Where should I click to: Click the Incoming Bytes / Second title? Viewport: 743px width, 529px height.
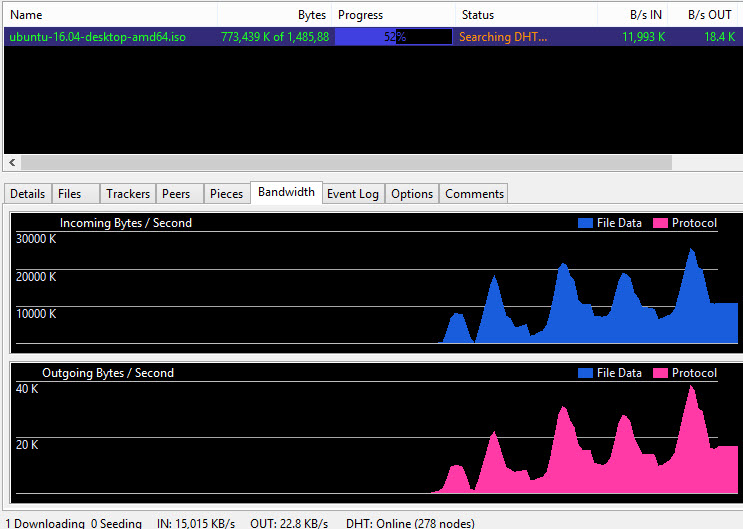(x=126, y=223)
